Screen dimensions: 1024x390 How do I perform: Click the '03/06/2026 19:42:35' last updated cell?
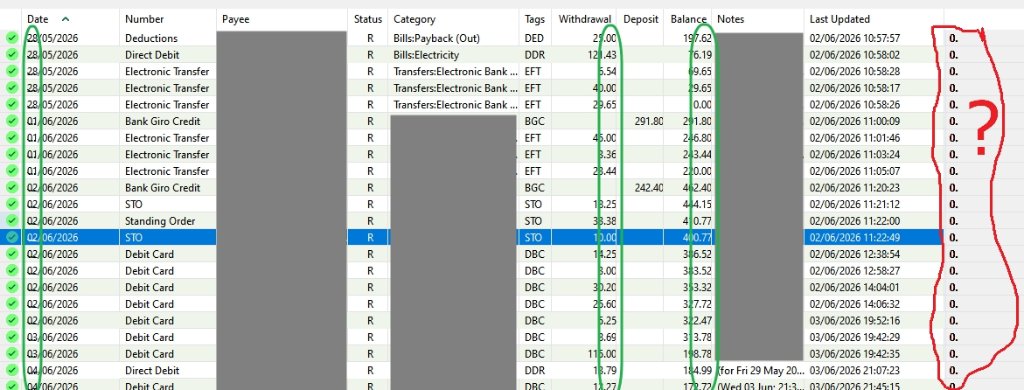coord(855,354)
